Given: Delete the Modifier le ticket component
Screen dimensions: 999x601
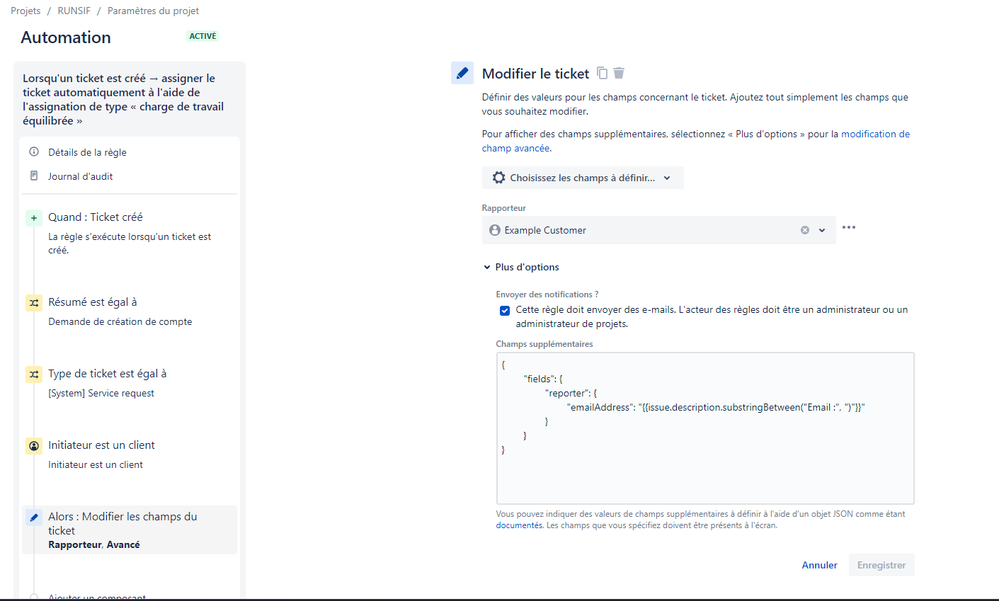Looking at the screenshot, I should click(619, 73).
